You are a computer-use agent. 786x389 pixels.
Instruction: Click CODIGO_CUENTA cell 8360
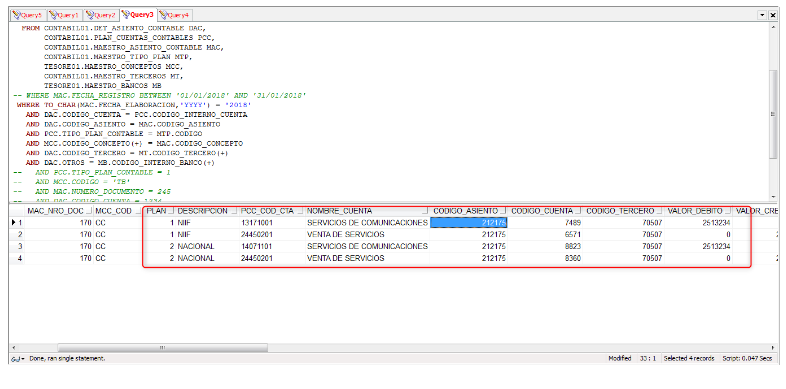(545, 259)
